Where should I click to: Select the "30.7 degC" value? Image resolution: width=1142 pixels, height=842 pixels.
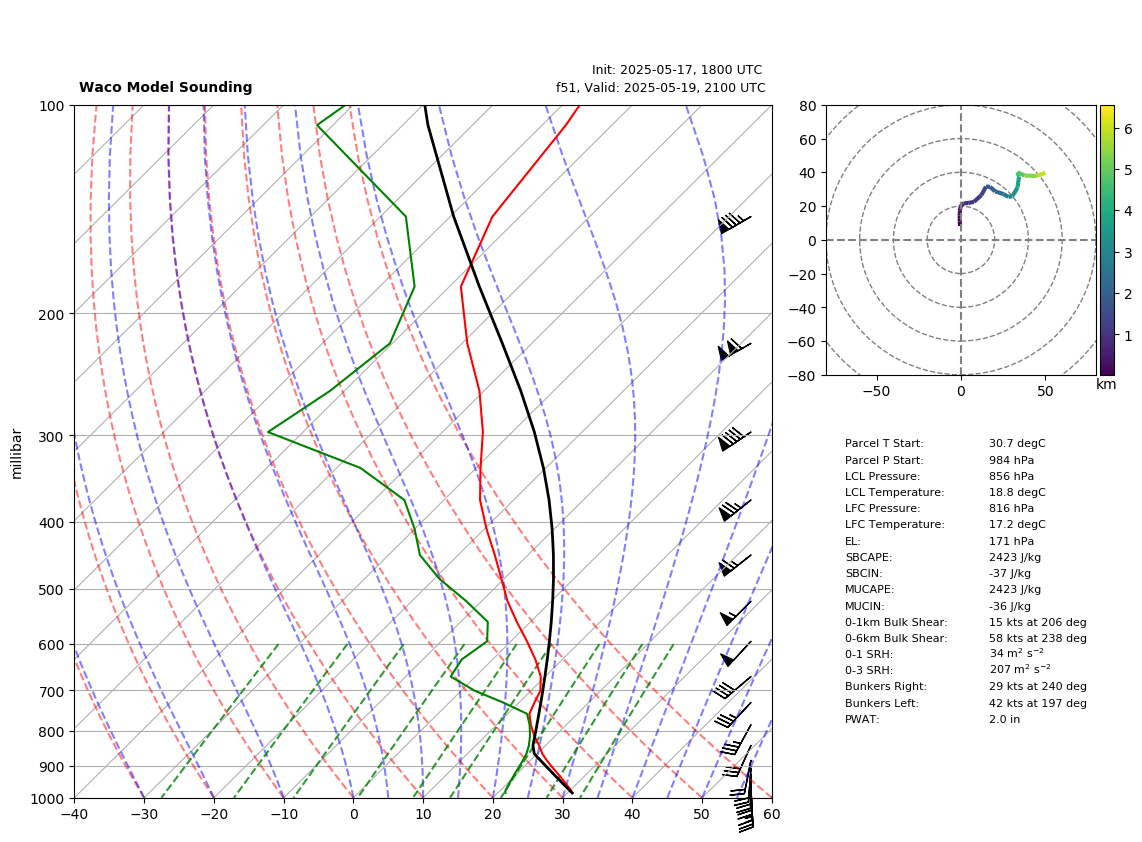click(x=1017, y=444)
